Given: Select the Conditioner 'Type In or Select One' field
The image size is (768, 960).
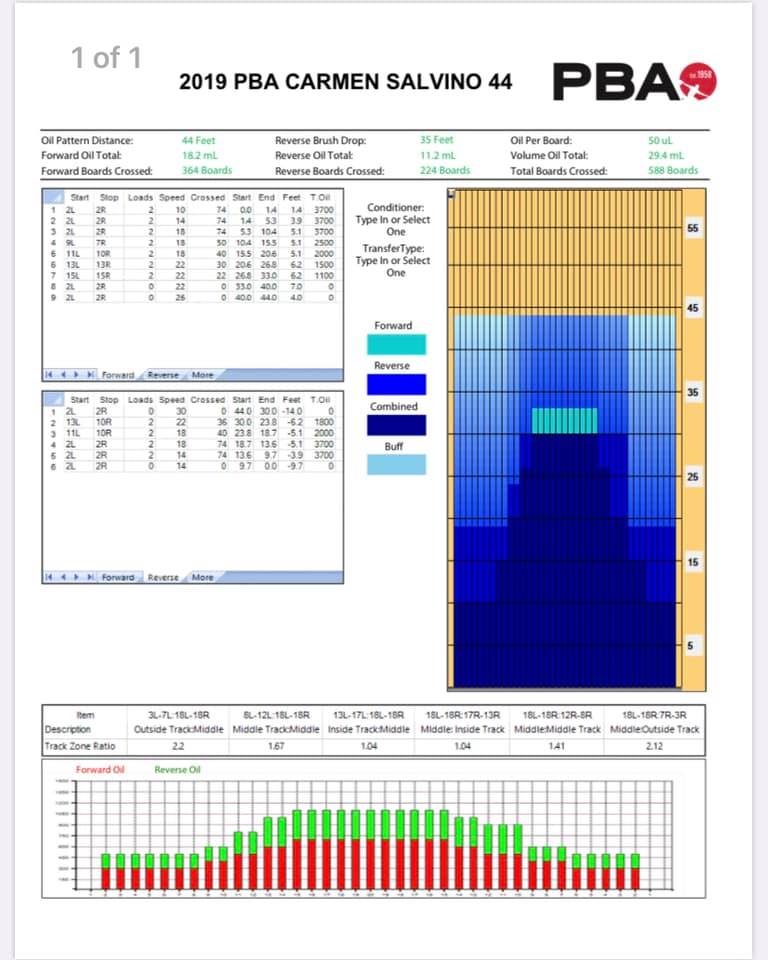Looking at the screenshot, I should click(393, 225).
